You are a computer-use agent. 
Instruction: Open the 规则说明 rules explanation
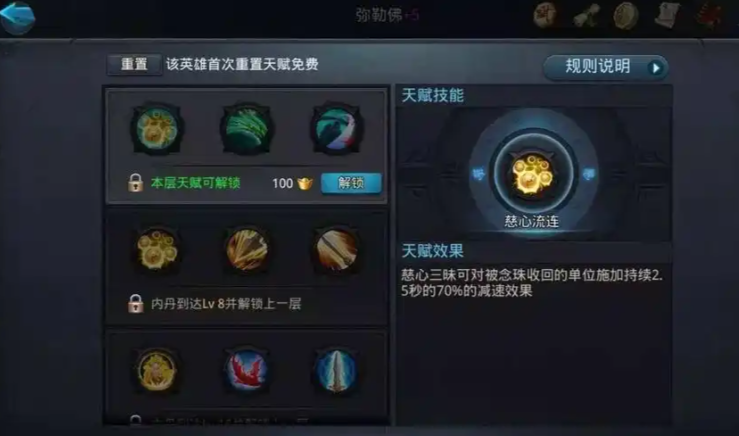(606, 67)
